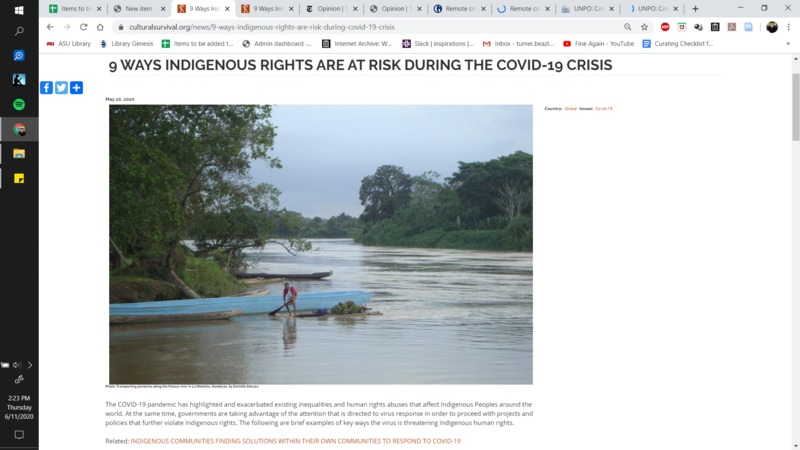Open the Windows Start menu
Viewport: 800px width, 450px height.
pos(19,10)
